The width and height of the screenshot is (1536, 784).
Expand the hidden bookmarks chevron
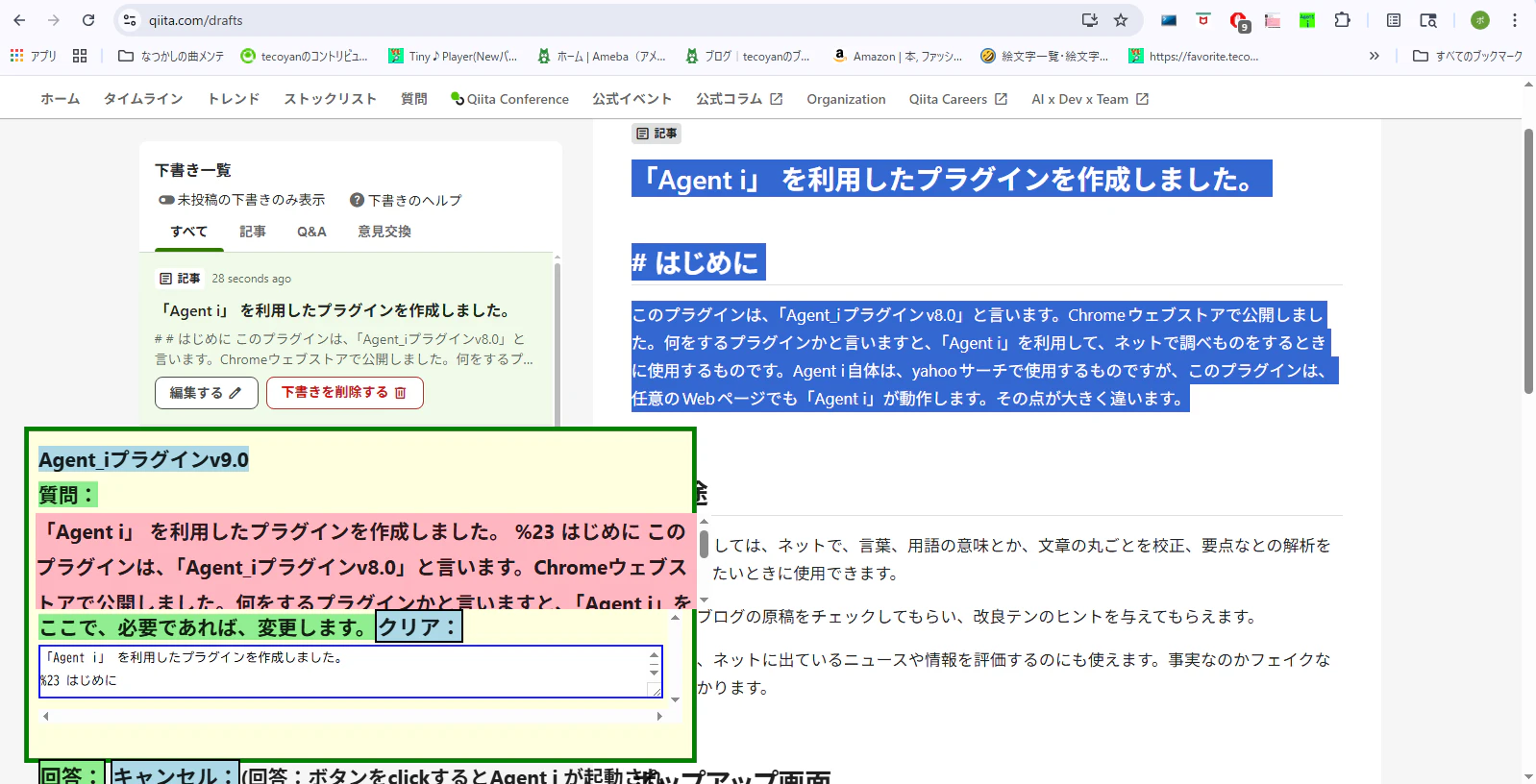point(1375,56)
